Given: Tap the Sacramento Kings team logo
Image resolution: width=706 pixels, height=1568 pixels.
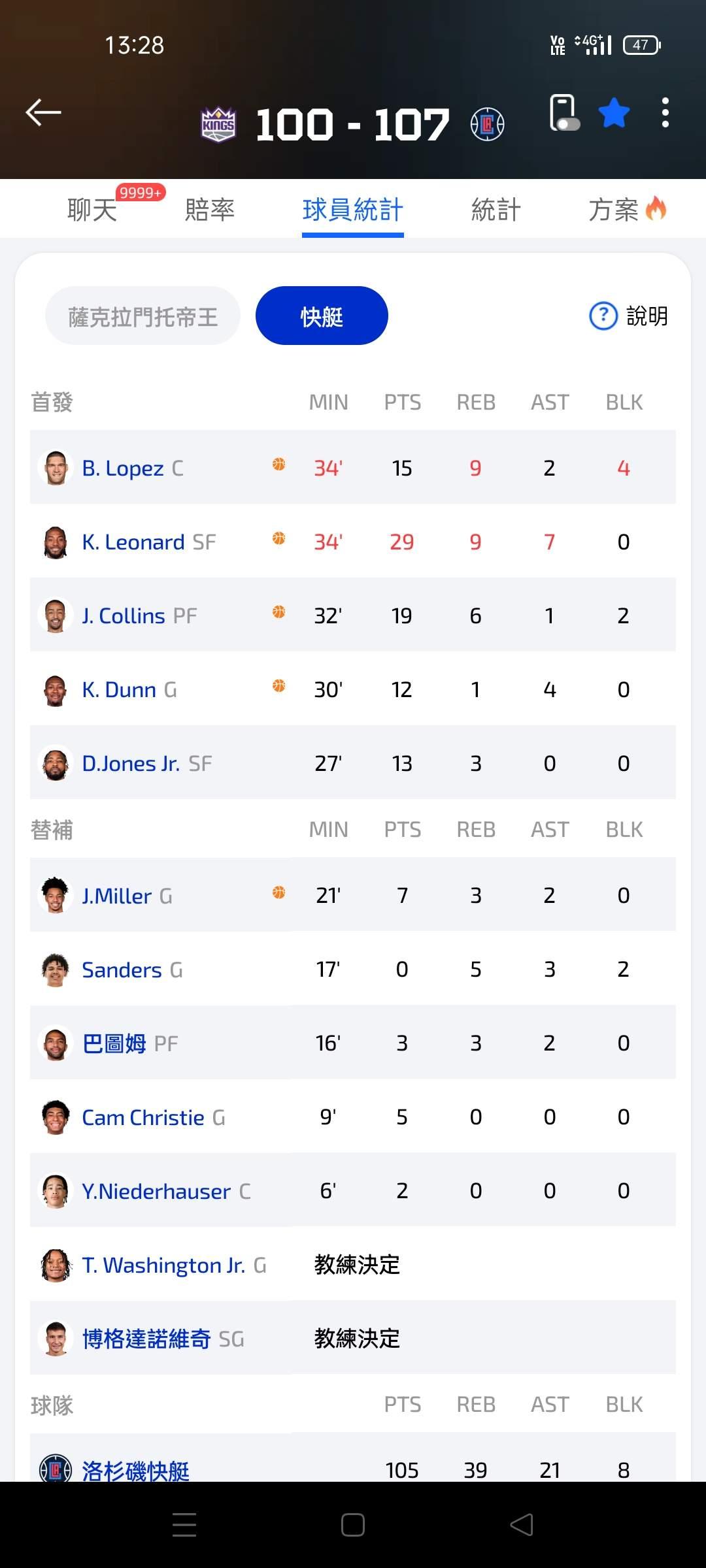Looking at the screenshot, I should coord(218,124).
